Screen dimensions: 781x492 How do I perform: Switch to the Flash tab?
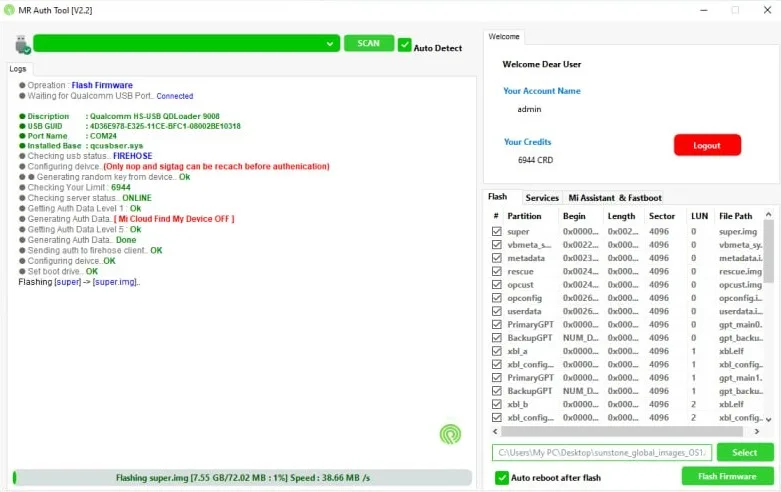(x=498, y=197)
